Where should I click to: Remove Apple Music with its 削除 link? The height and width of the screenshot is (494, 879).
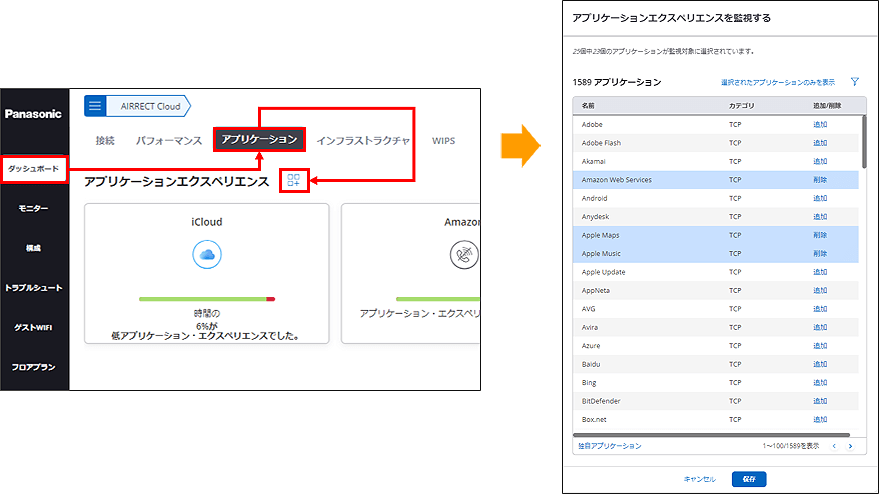(x=820, y=254)
